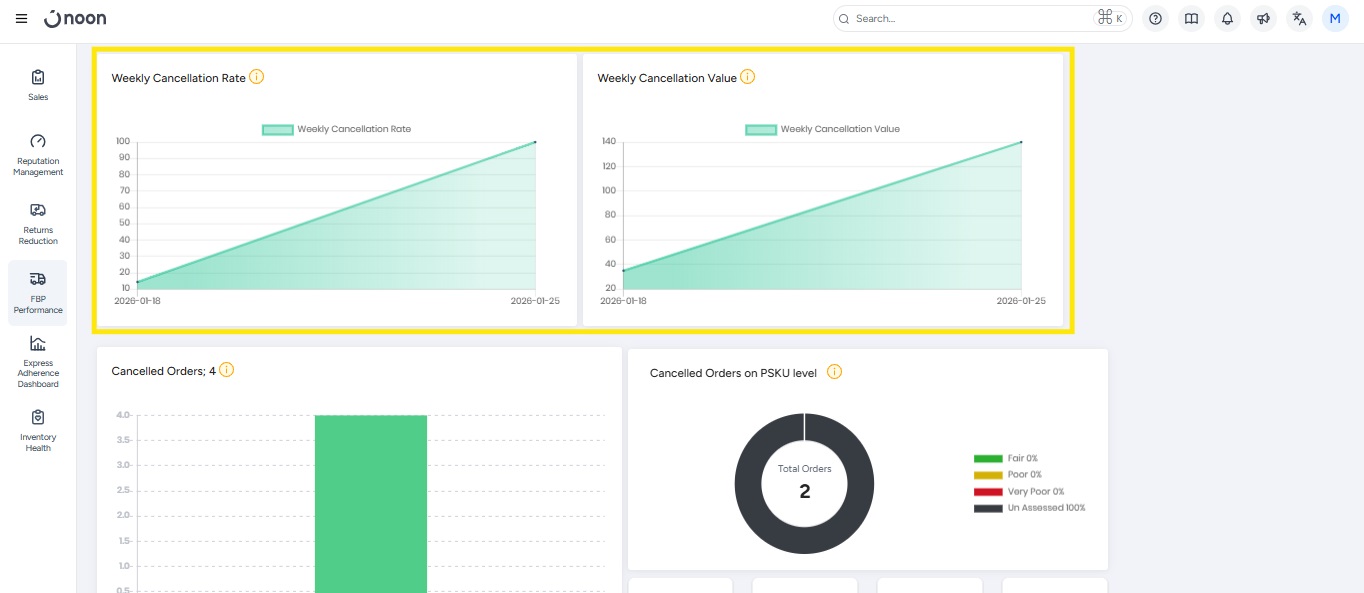The width and height of the screenshot is (1364, 593).
Task: Go to Sales in the sidebar
Action: (x=38, y=85)
